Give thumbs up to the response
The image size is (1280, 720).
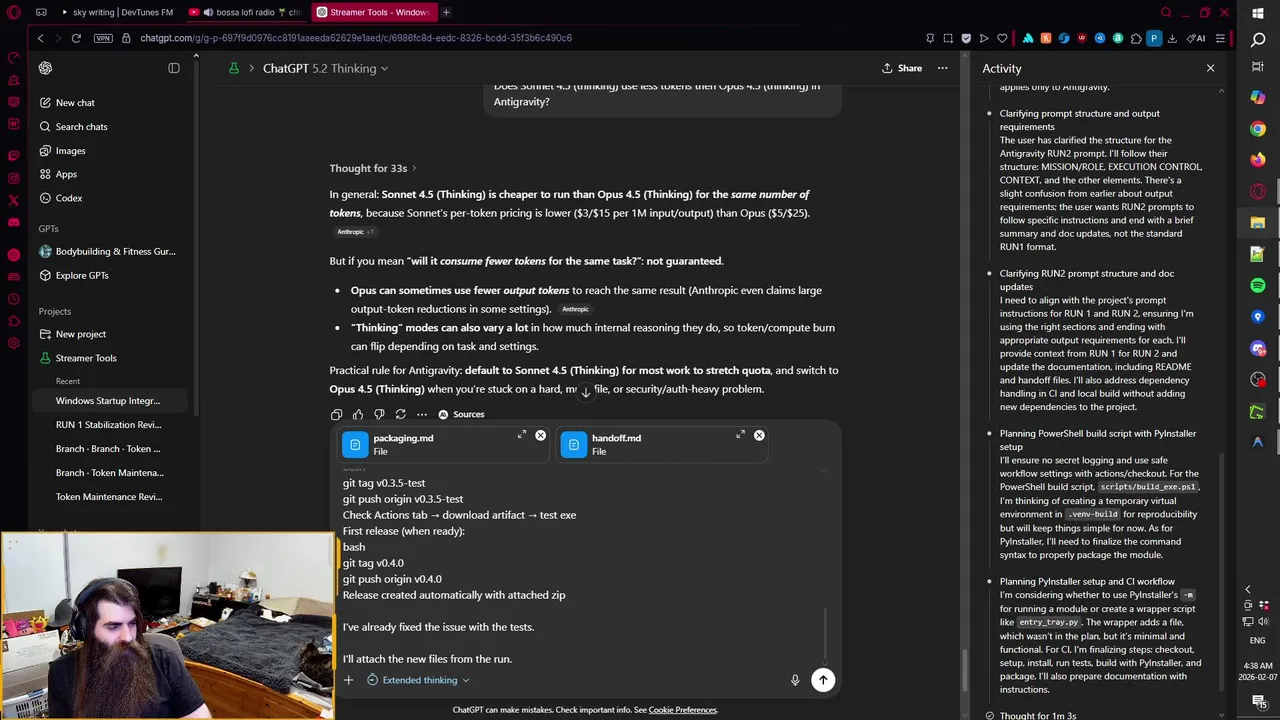[358, 414]
